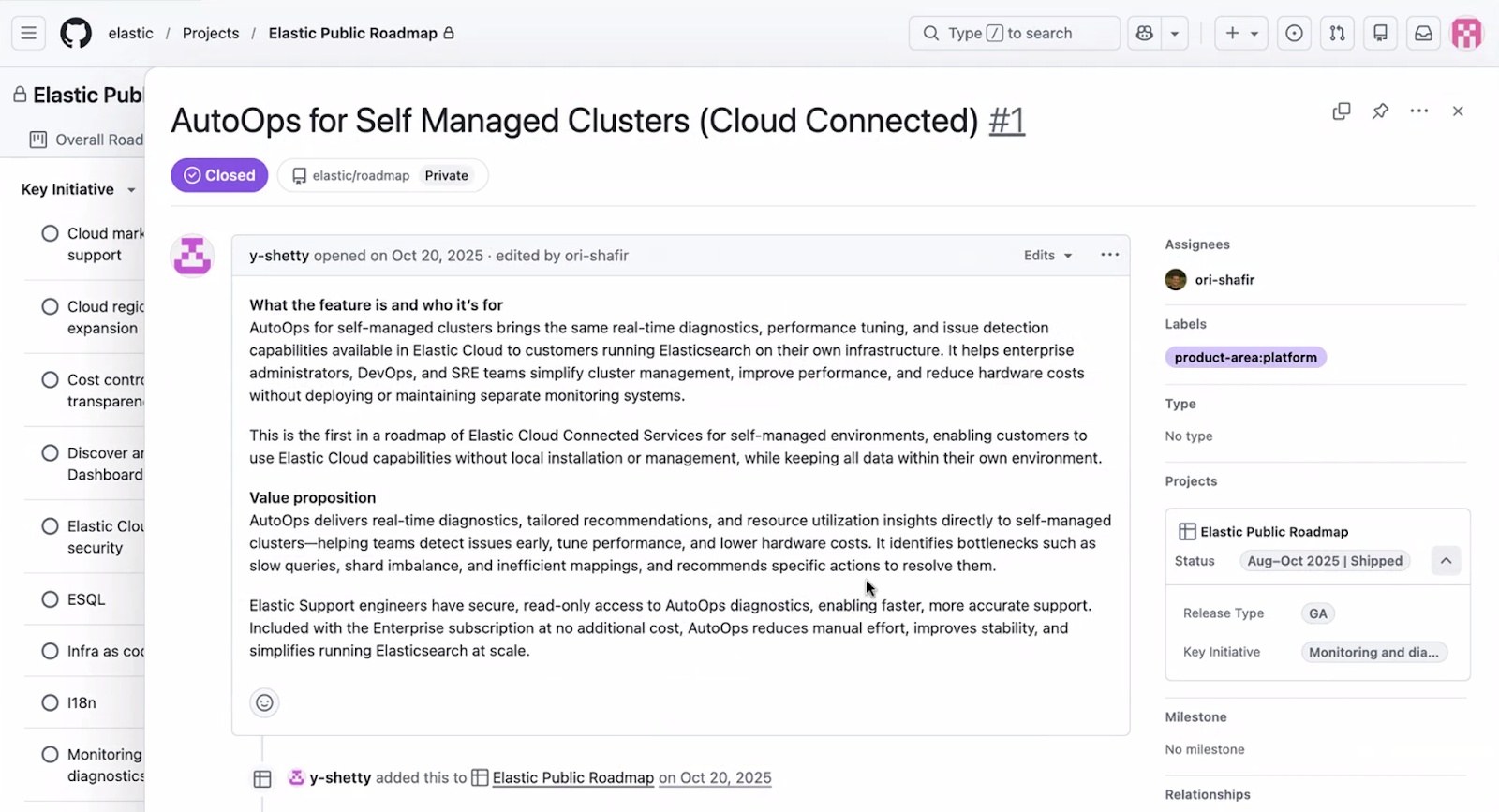Open the issues icon in header

[1294, 33]
